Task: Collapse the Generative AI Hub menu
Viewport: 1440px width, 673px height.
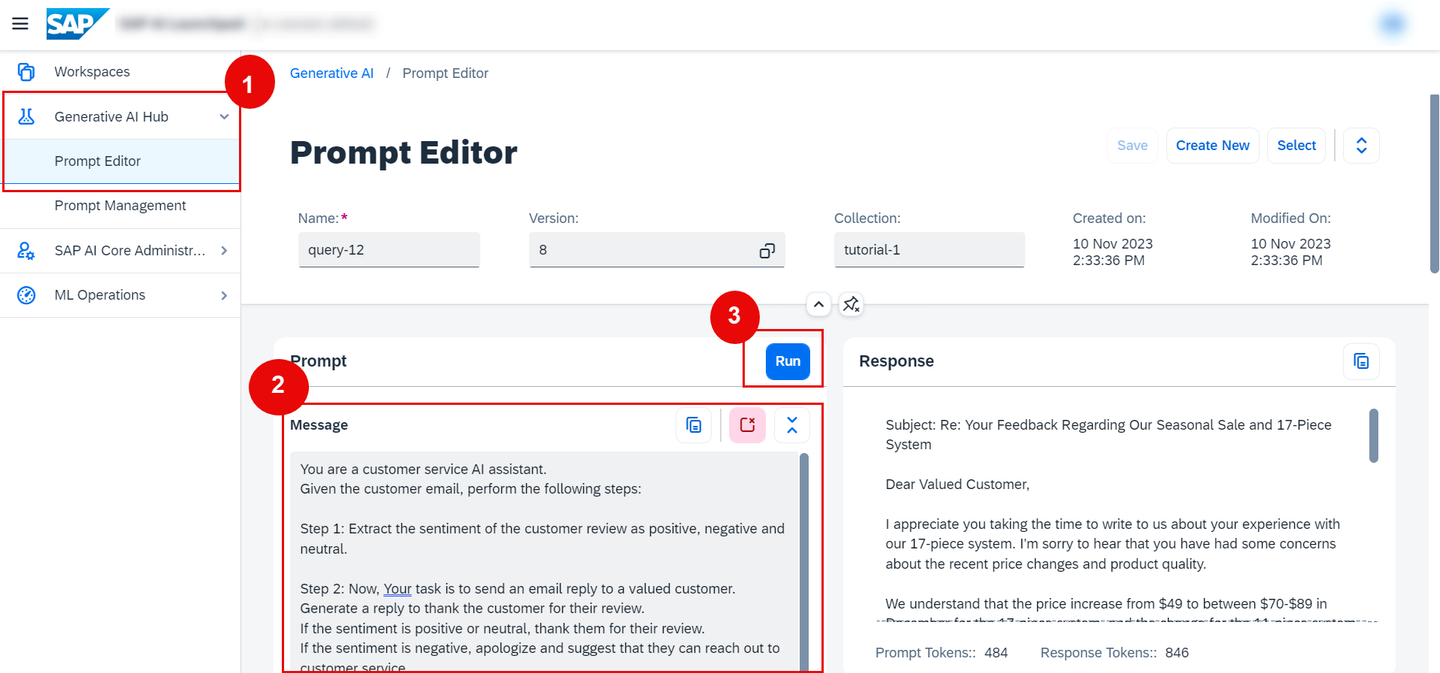Action: 224,117
